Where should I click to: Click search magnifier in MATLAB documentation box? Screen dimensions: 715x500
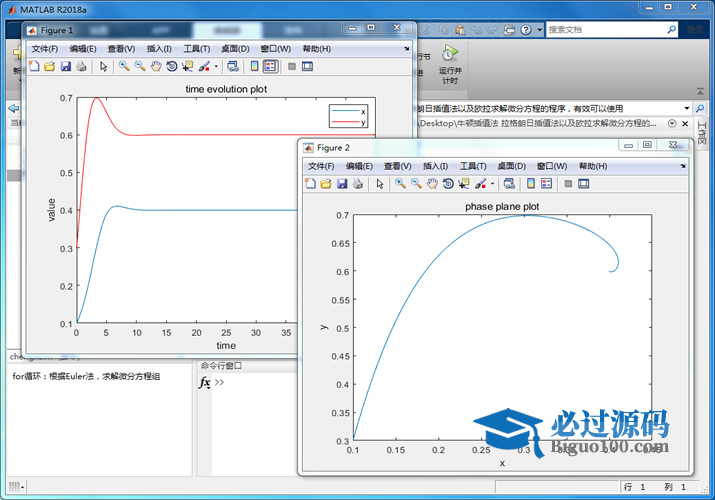pos(672,30)
